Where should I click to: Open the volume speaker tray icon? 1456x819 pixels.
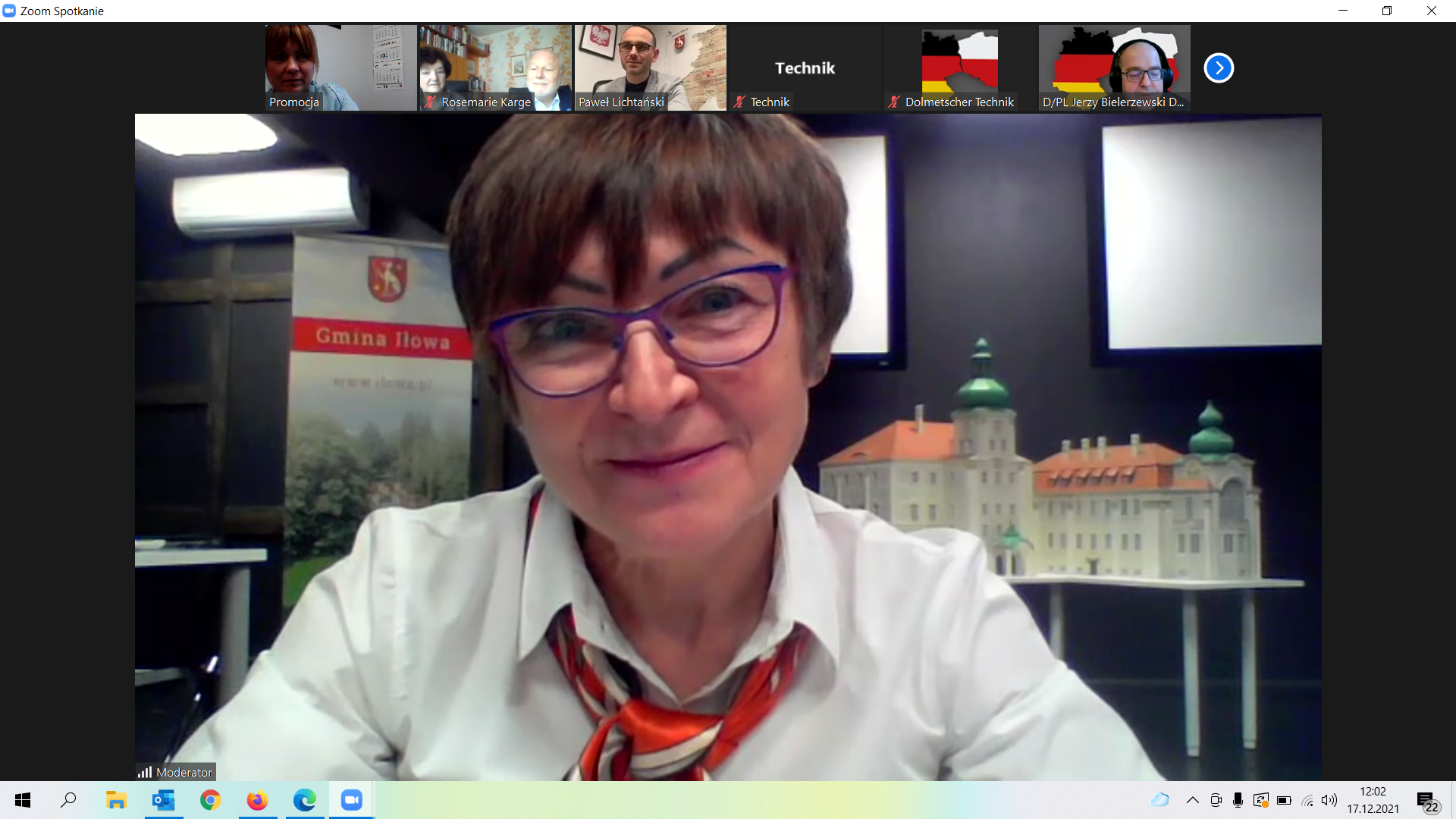tap(1329, 800)
